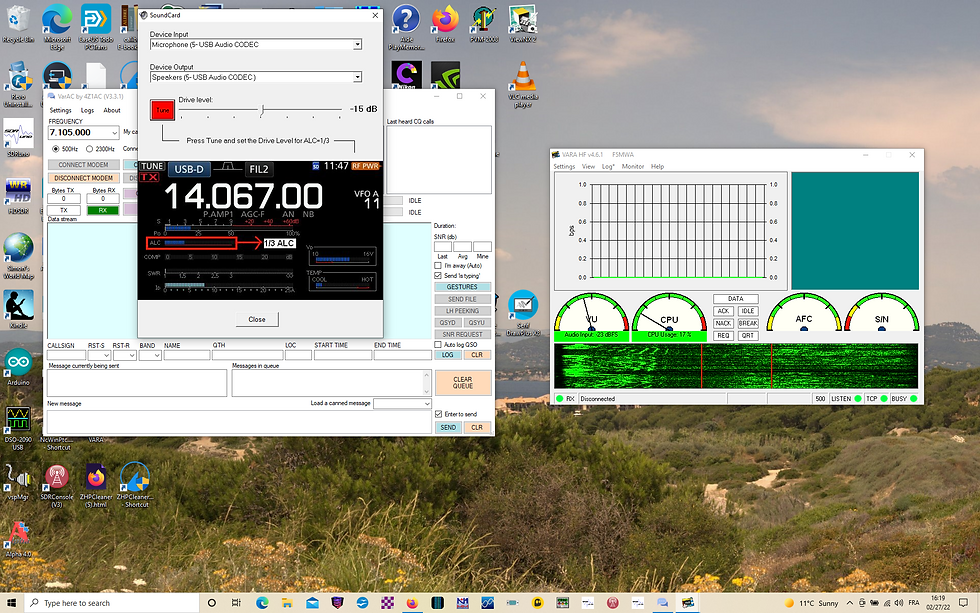Click the CLEAR QUEUE button
Screen dimensions: 980x613
(462, 383)
